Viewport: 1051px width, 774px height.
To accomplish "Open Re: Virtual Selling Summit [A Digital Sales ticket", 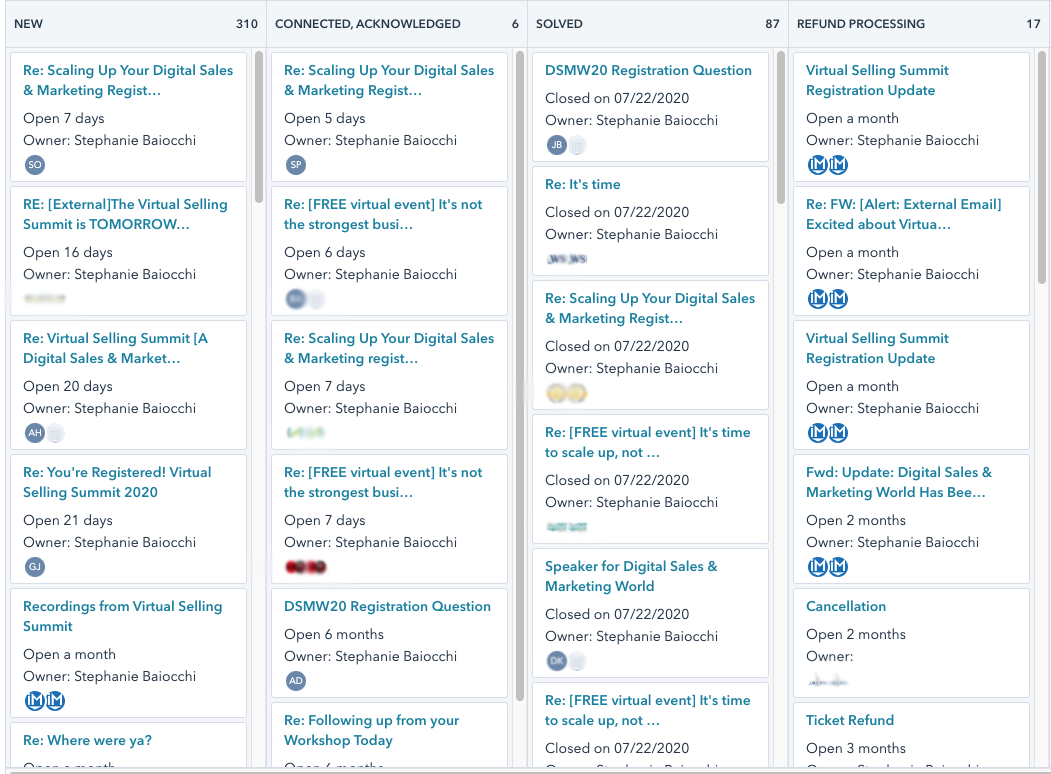I will point(115,348).
